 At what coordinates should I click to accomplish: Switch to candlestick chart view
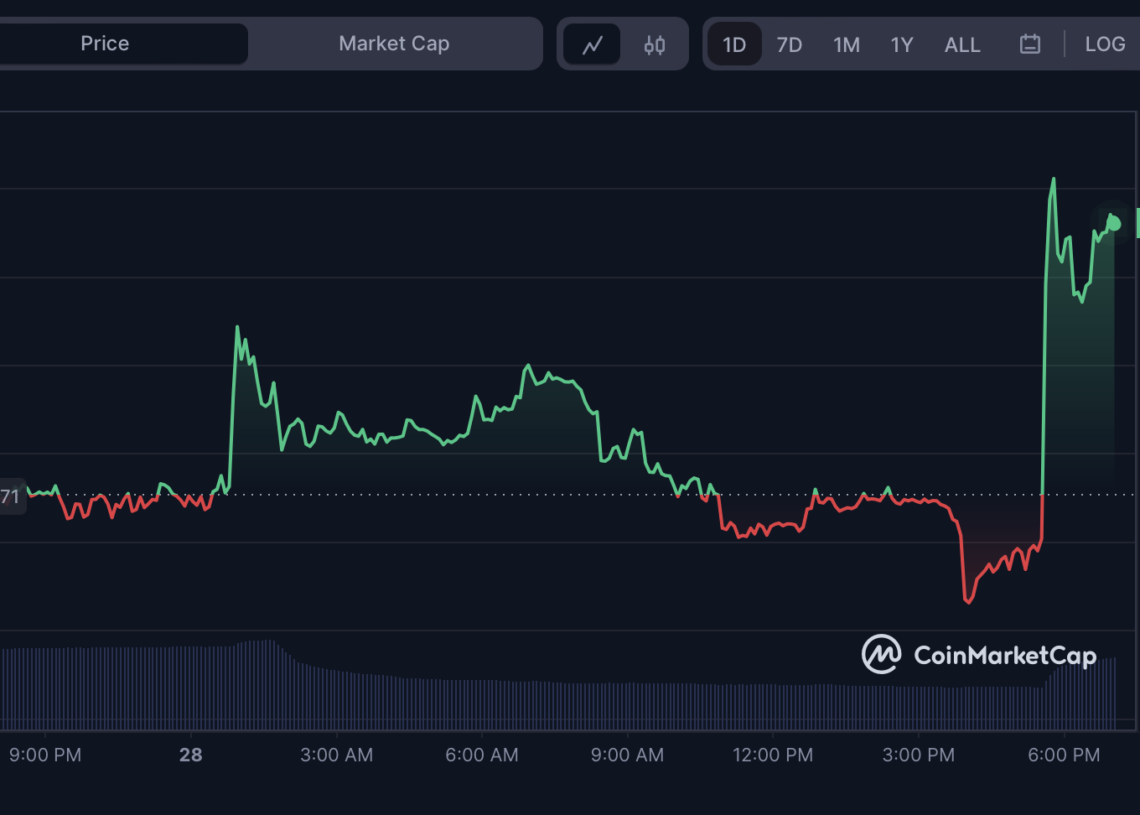655,44
